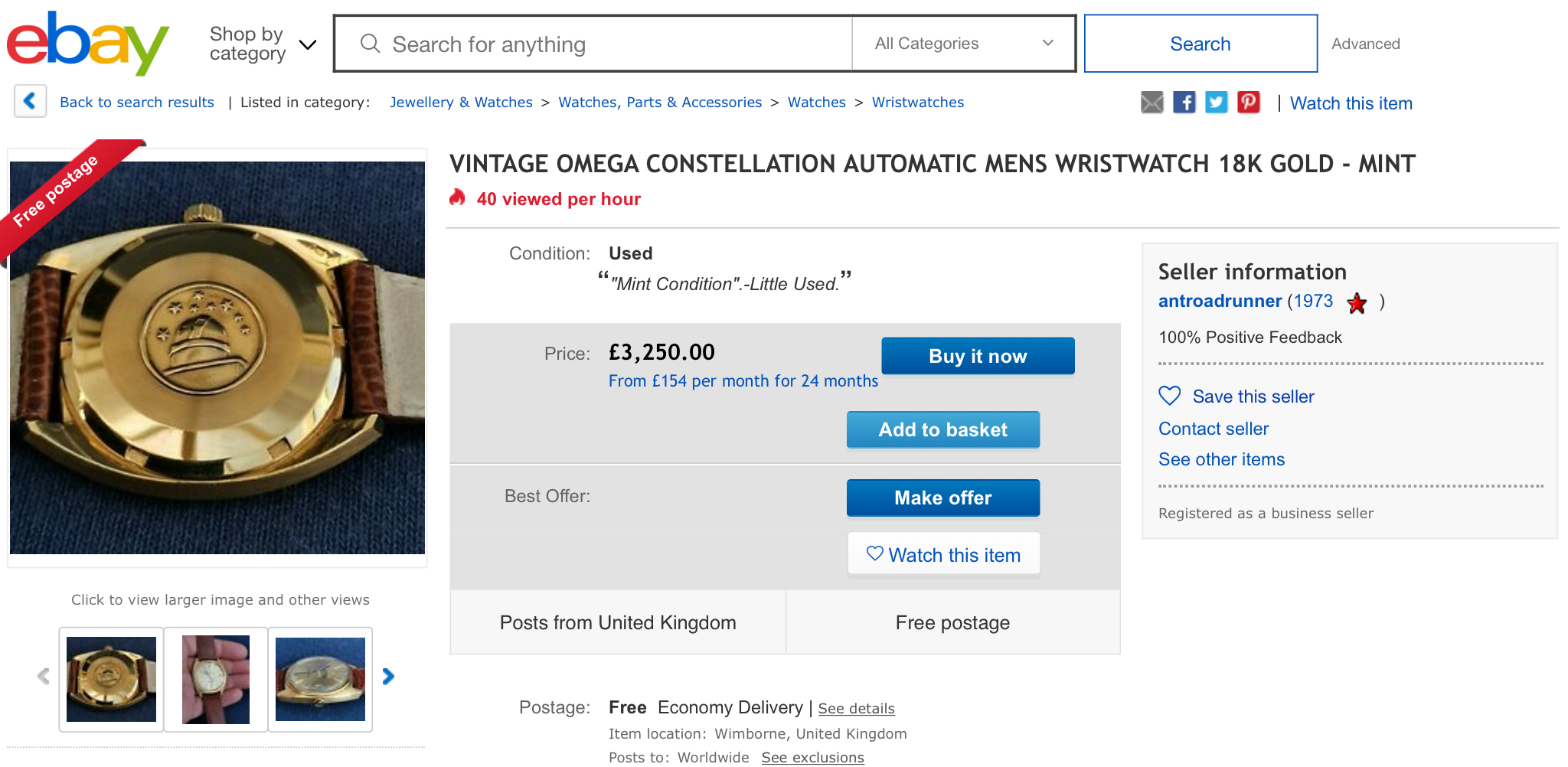
Task: Show previous thumbnail images arrow
Action: (x=44, y=677)
